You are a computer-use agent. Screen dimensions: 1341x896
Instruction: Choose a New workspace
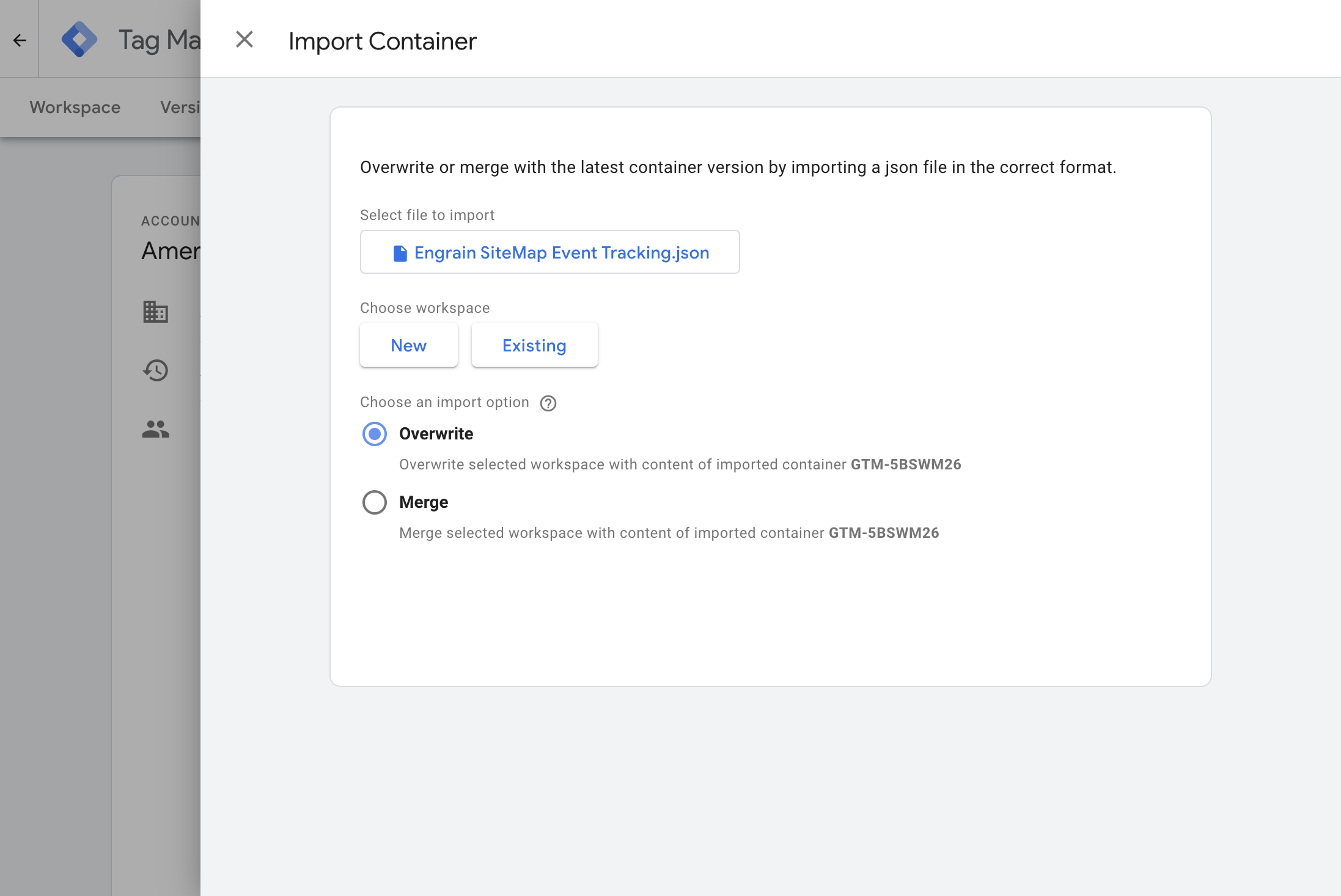409,345
